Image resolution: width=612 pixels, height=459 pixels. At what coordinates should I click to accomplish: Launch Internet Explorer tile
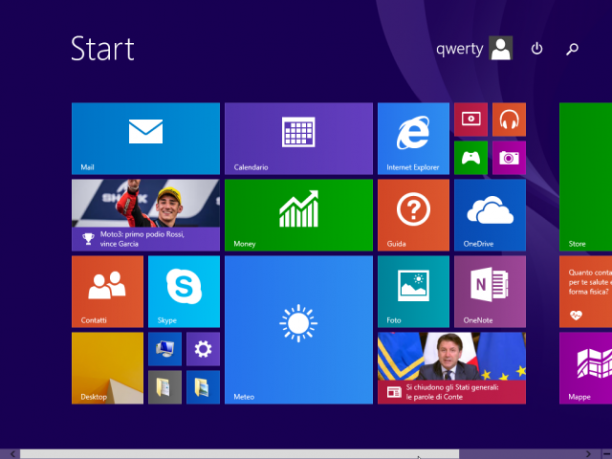click(413, 139)
